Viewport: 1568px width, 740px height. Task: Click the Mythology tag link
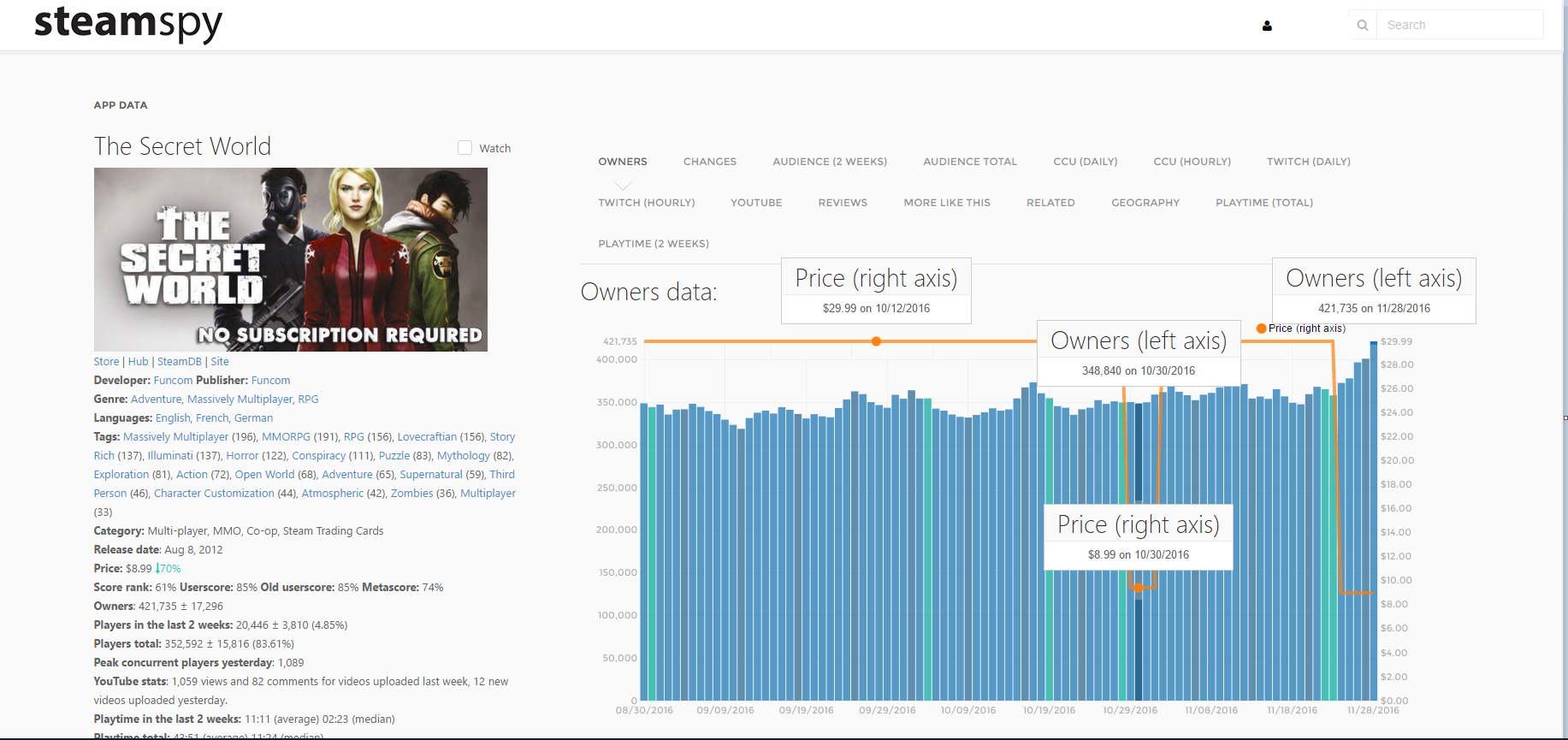click(464, 456)
